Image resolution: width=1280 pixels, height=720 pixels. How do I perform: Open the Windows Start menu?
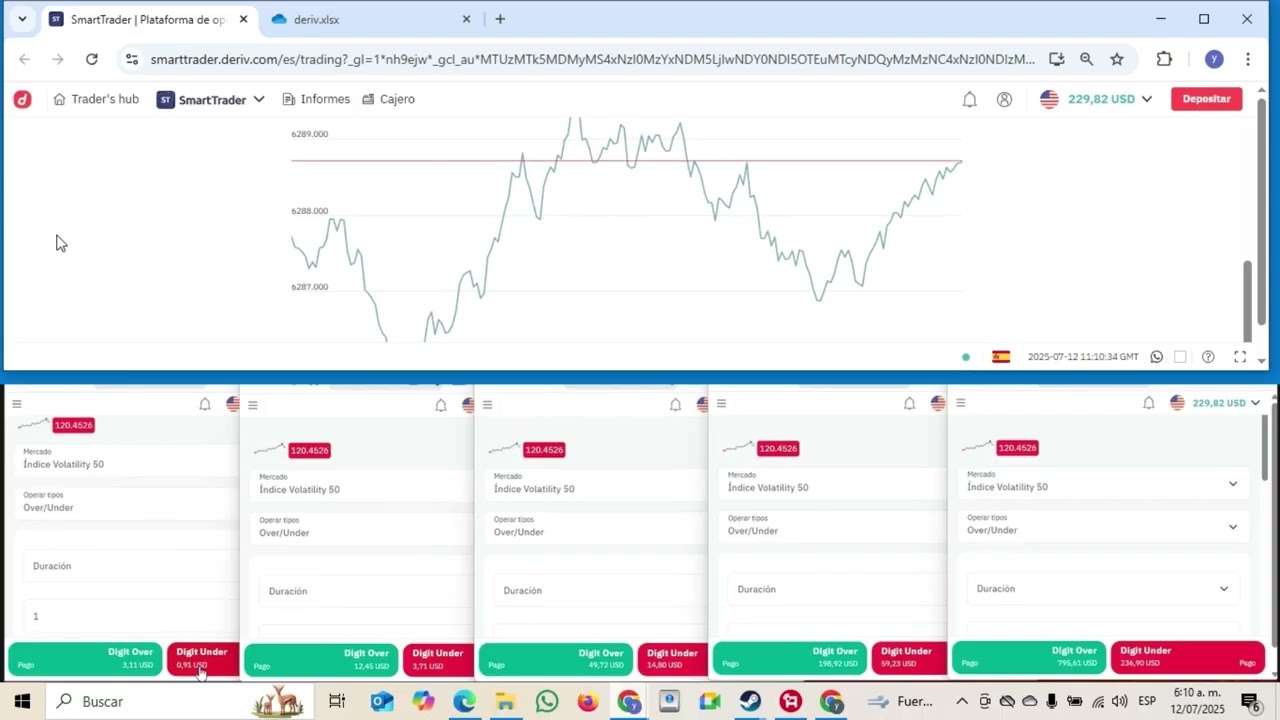[22, 702]
